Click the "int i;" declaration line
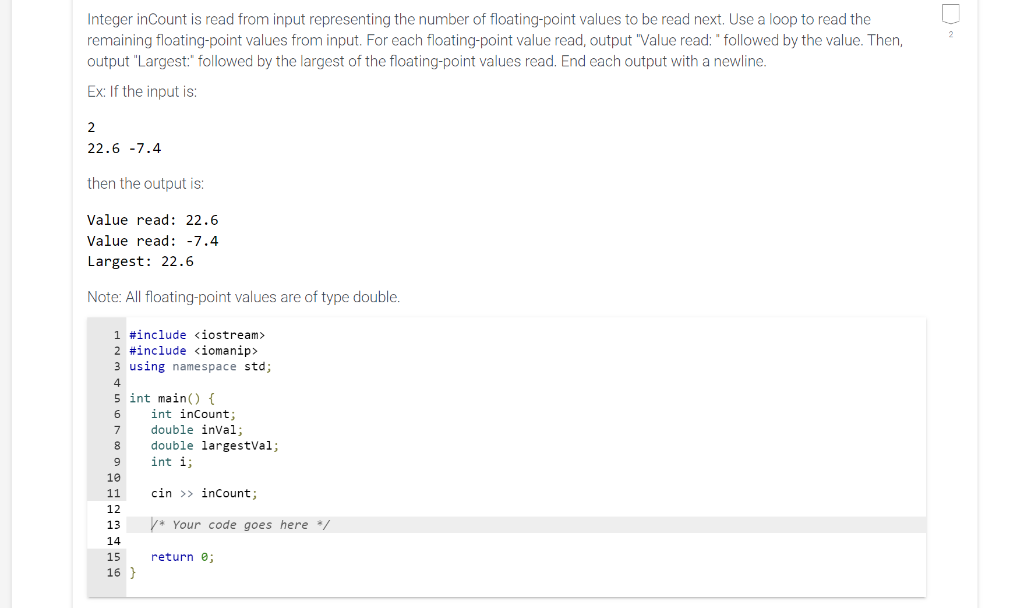This screenshot has height=608, width=1024. [x=172, y=462]
